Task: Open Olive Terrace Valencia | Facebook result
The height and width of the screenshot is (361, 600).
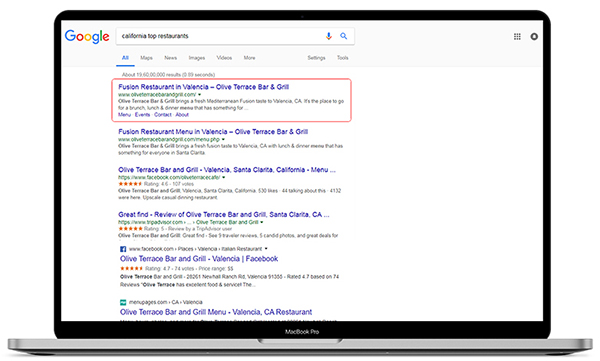Action: pos(199,259)
